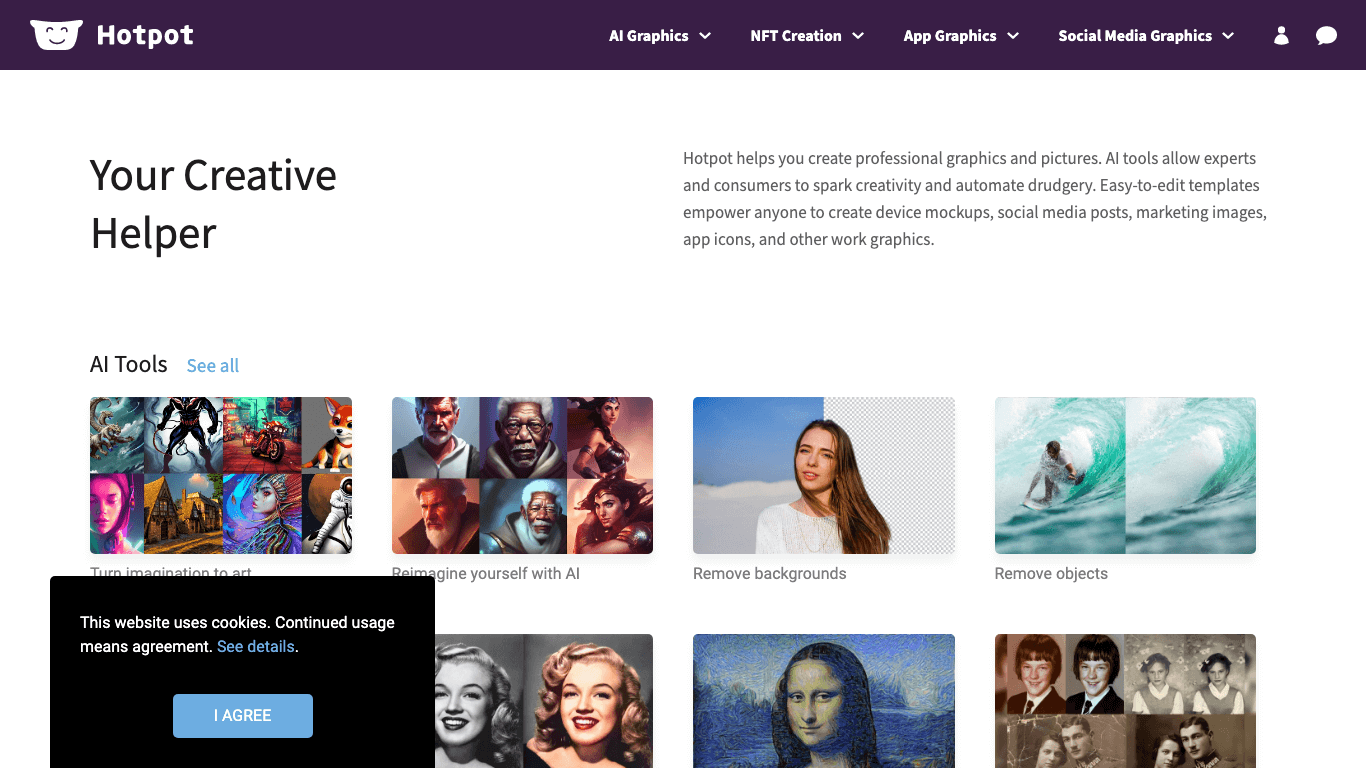Click the I AGREE cookie button

pos(243,716)
